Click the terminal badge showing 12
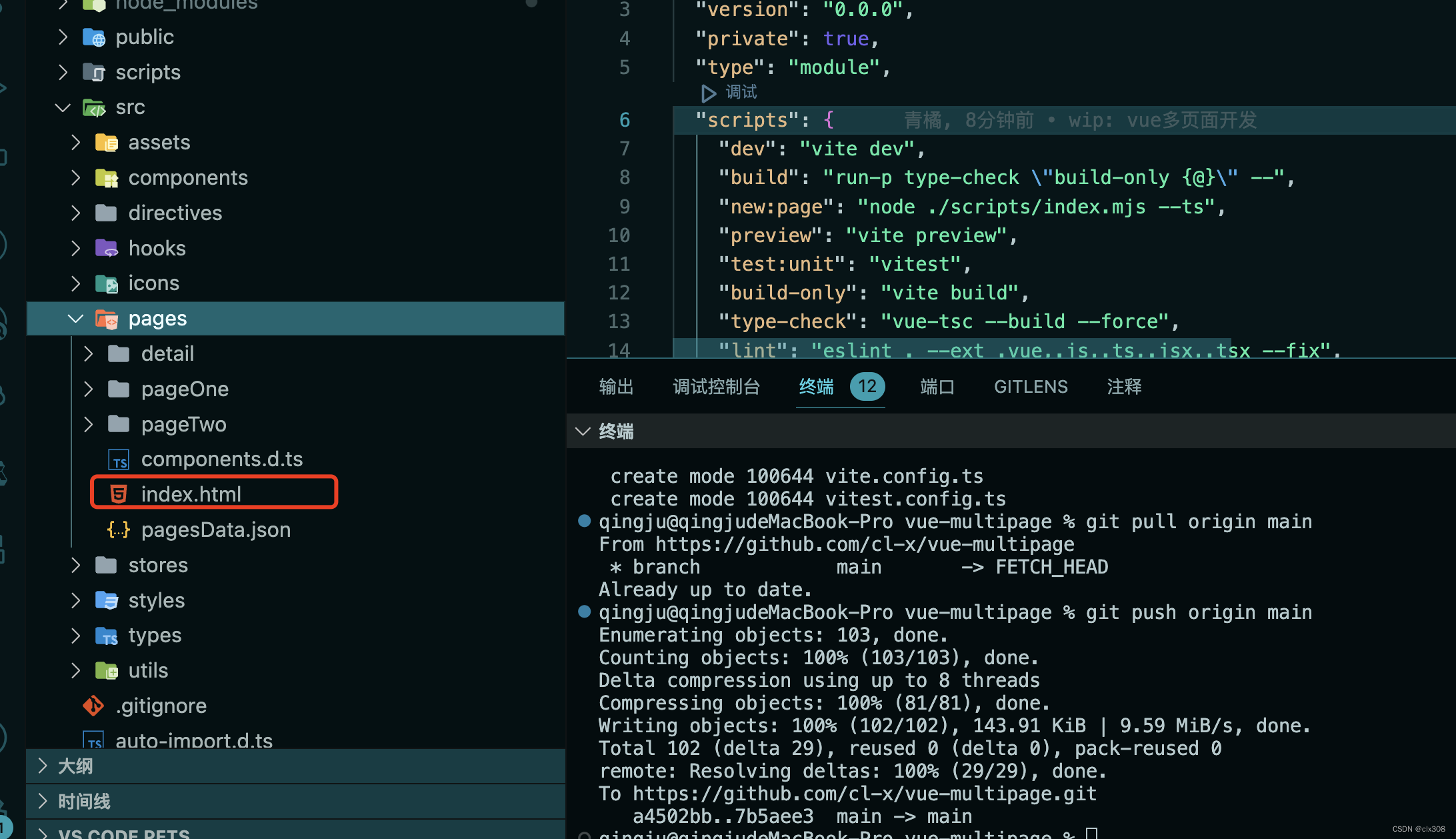 pyautogui.click(x=867, y=387)
